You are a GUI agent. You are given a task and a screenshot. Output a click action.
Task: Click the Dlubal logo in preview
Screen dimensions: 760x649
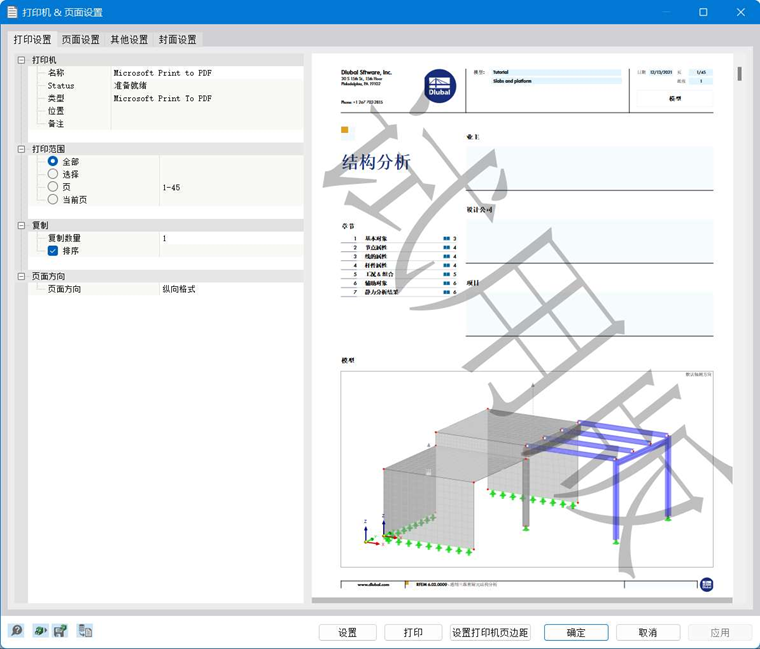(440, 86)
